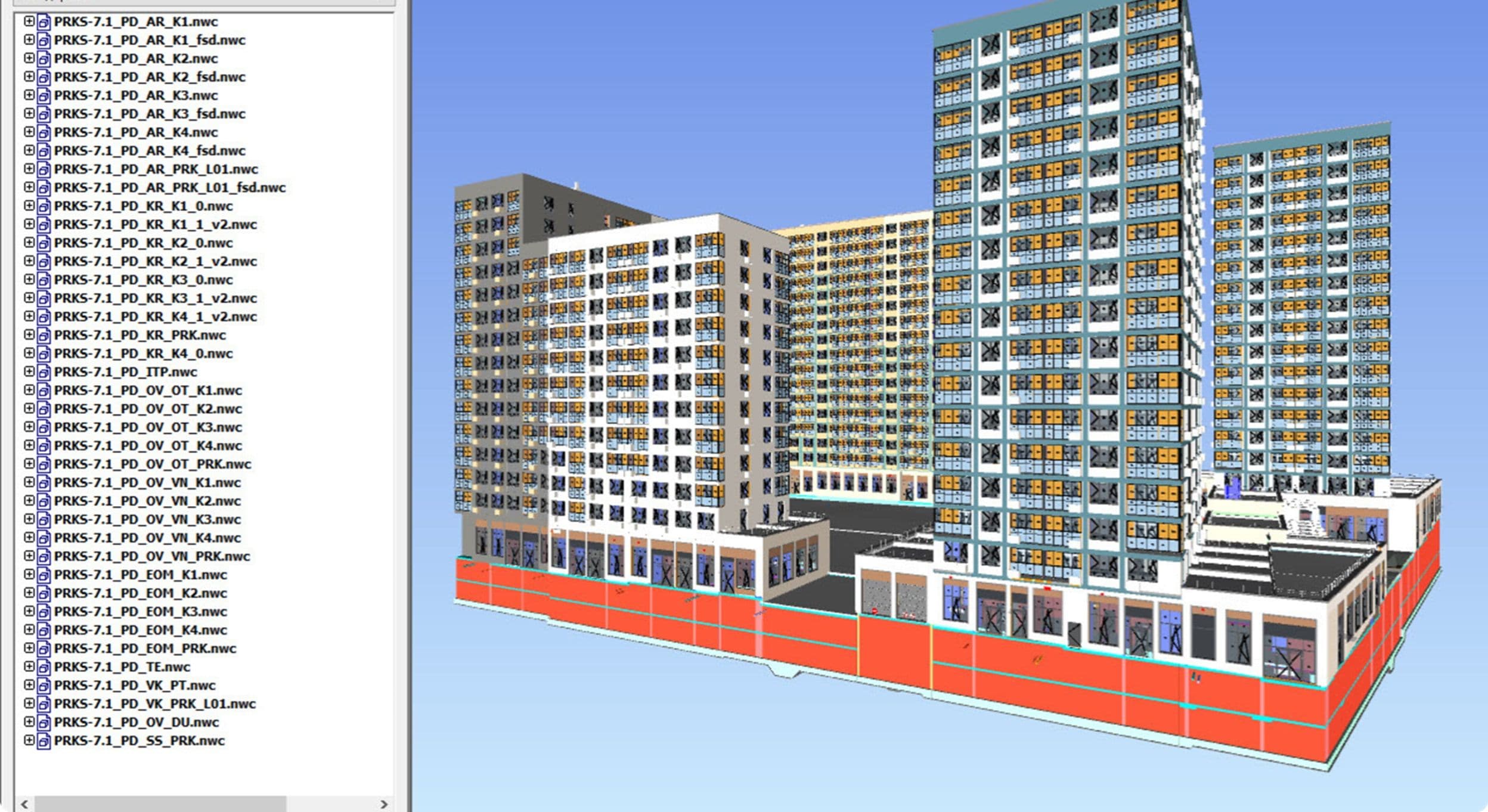Expand the PRKS-7.1_PD_SS_PRK.nwc node
Image resolution: width=1488 pixels, height=812 pixels.
pos(28,740)
